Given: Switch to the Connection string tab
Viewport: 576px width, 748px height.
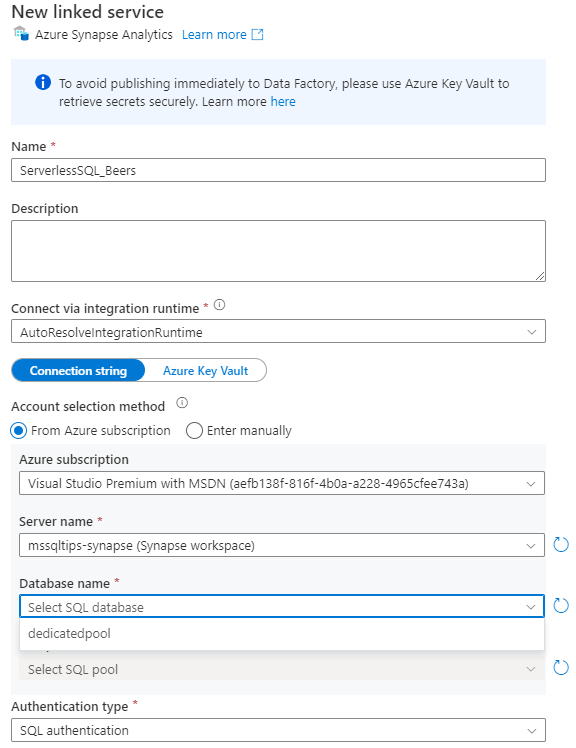Looking at the screenshot, I should tap(78, 371).
